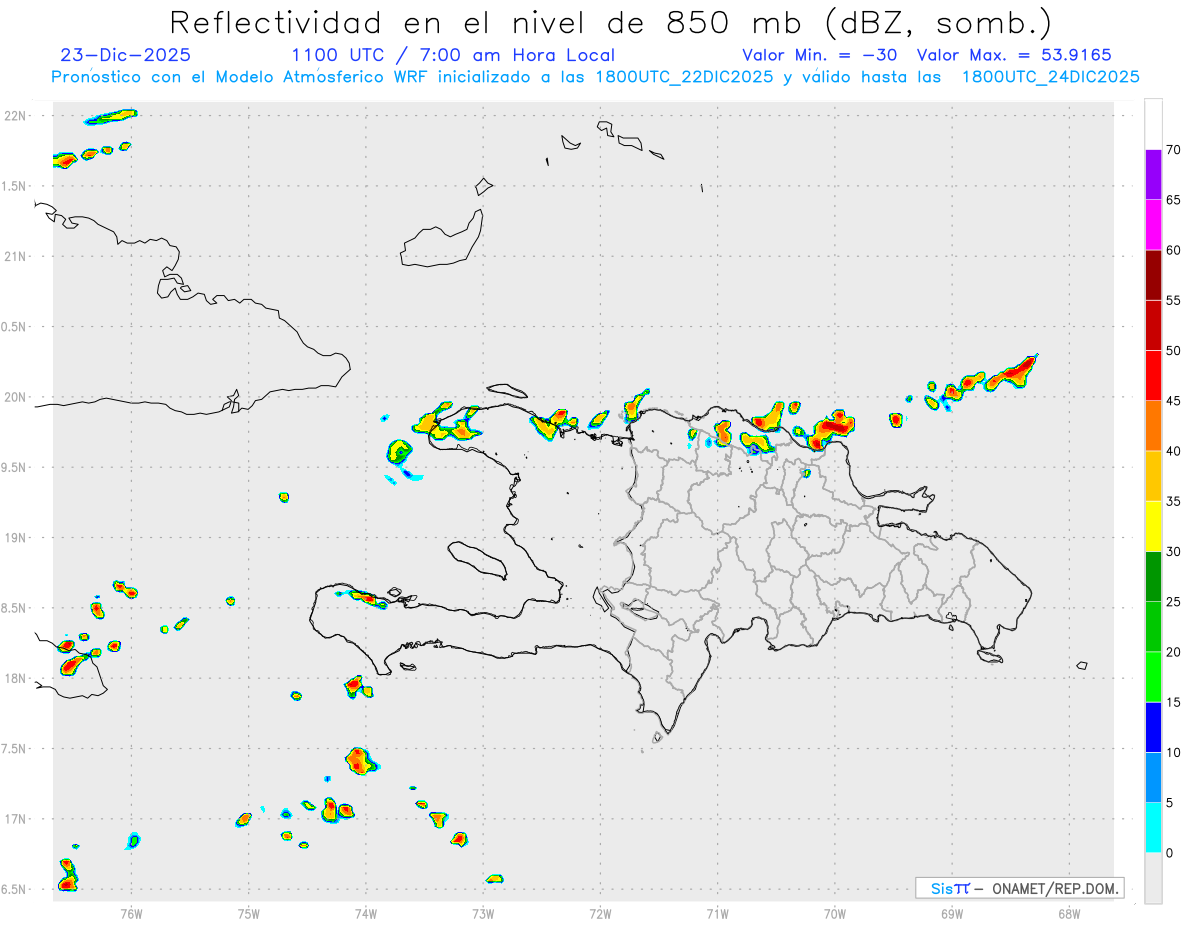
Task: Click the '18N' latitude label
Action: point(17,679)
